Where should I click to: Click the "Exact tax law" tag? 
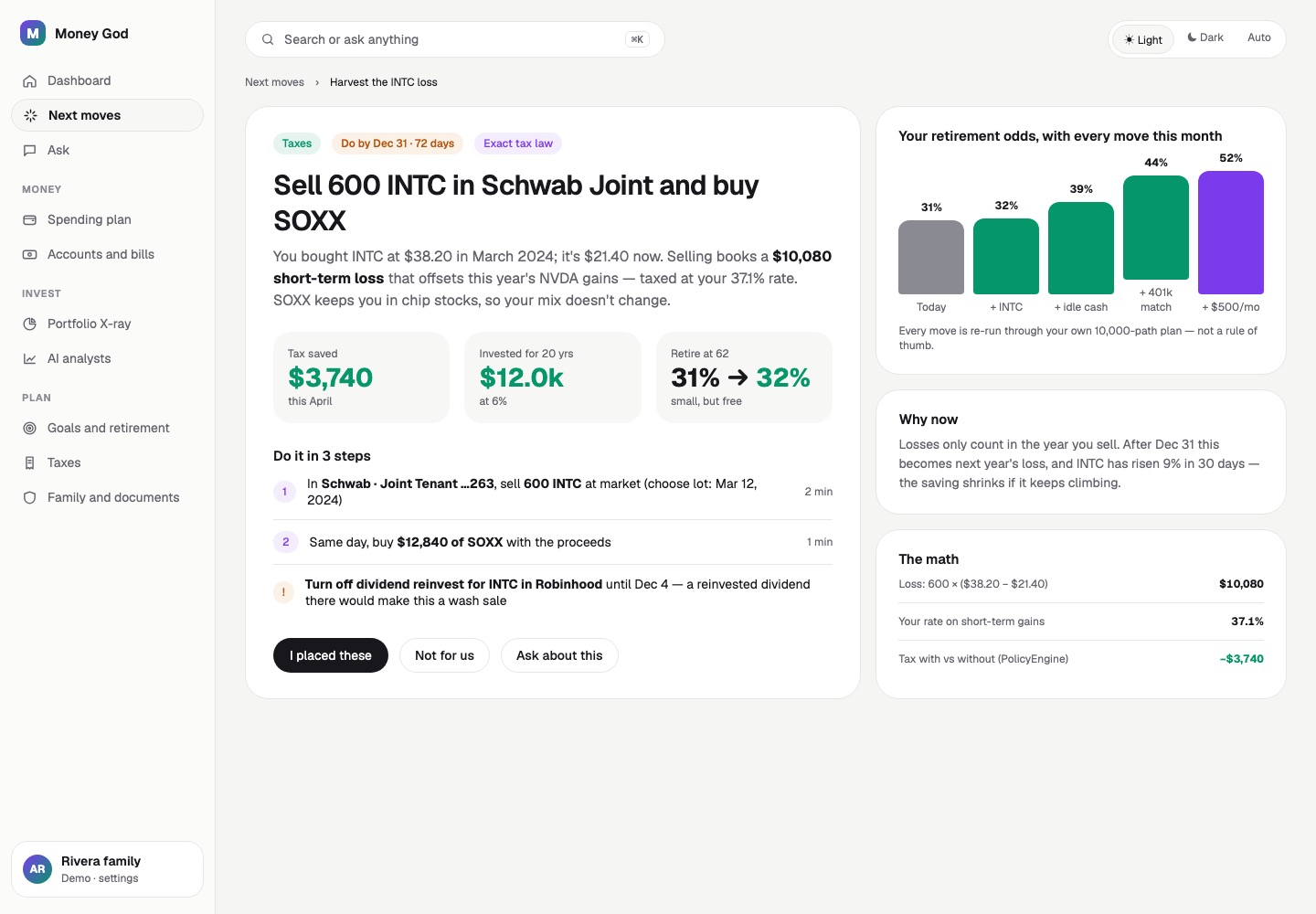tap(518, 143)
